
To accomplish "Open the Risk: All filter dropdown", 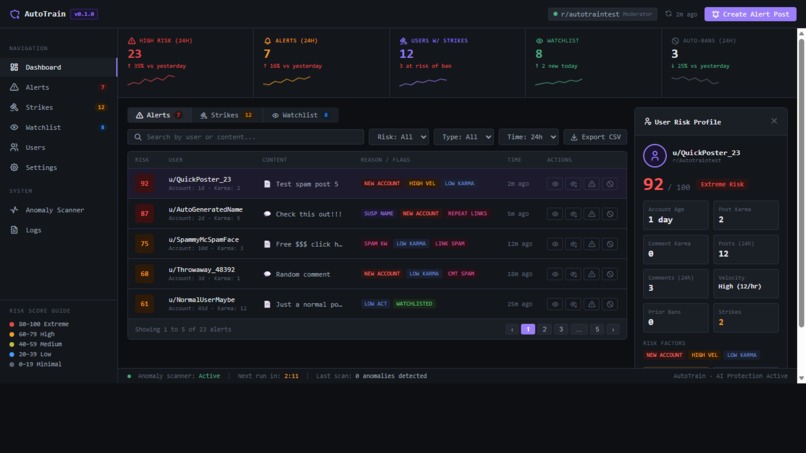I will pyautogui.click(x=399, y=137).
